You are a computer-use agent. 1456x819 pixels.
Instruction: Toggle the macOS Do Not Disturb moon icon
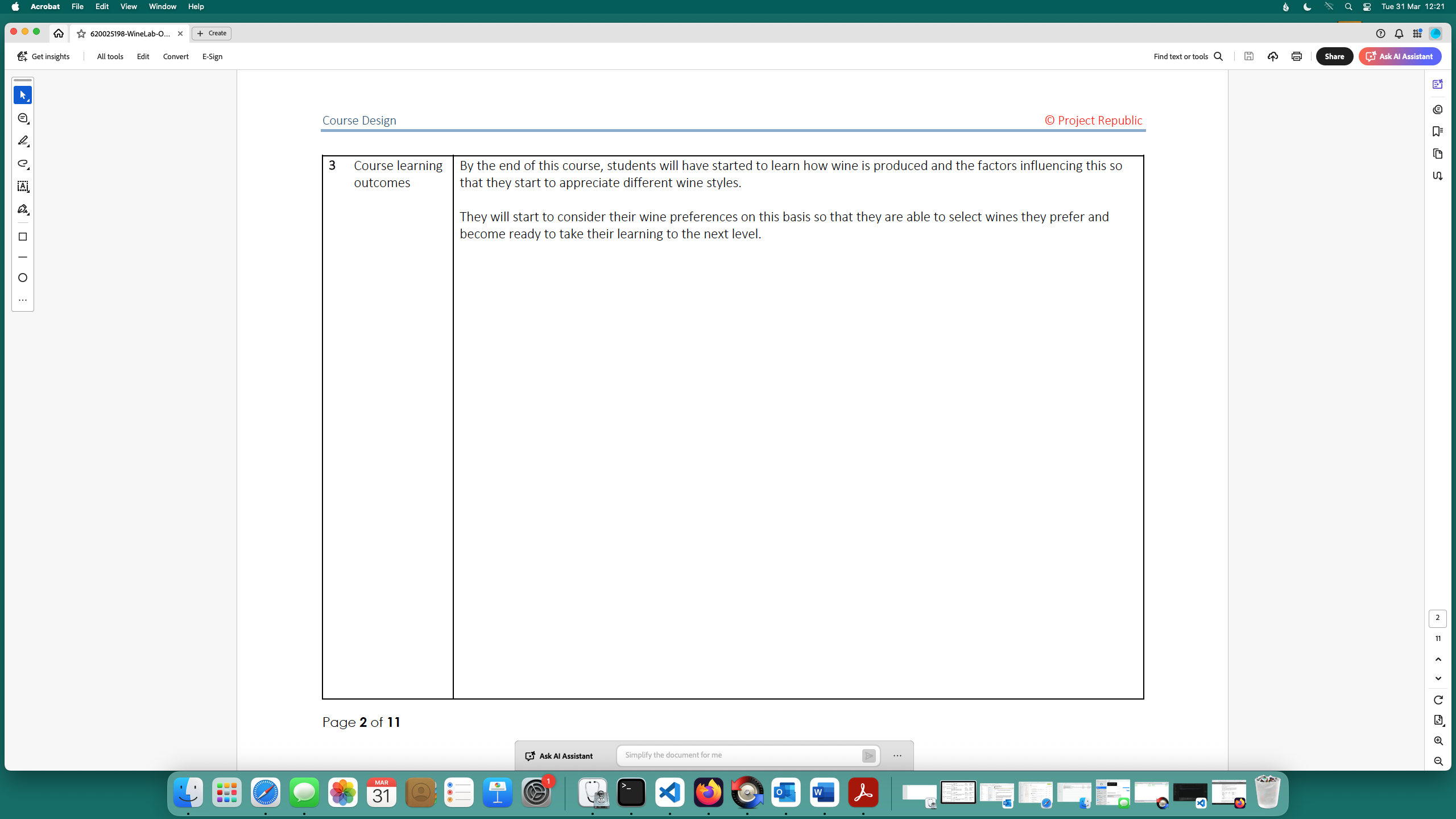click(x=1307, y=7)
